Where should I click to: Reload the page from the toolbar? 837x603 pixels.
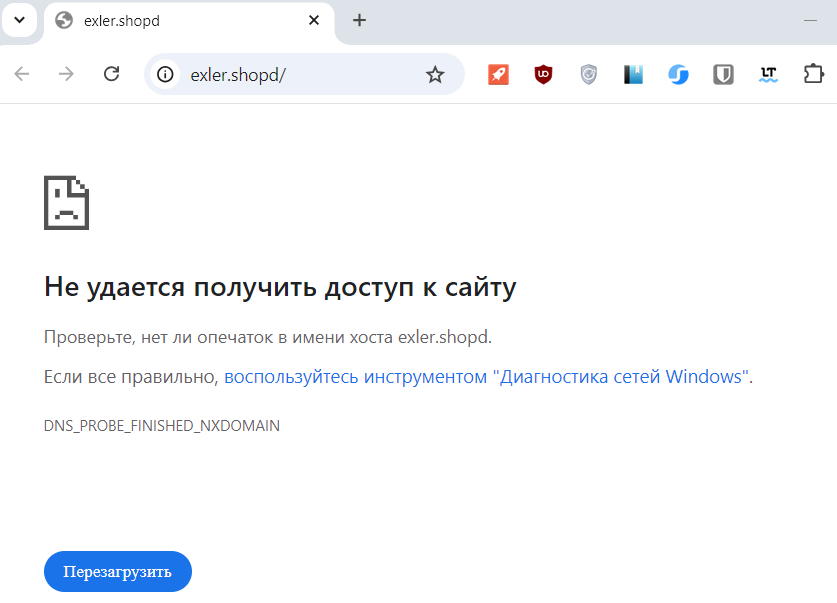tap(112, 74)
